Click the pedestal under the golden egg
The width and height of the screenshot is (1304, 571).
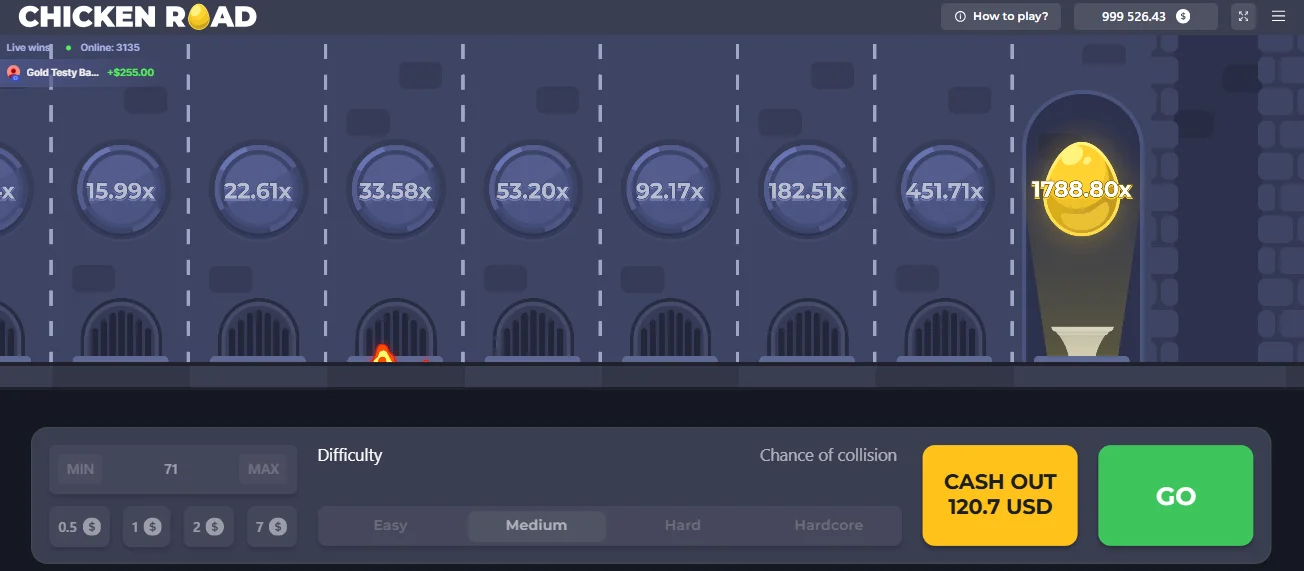point(1081,342)
